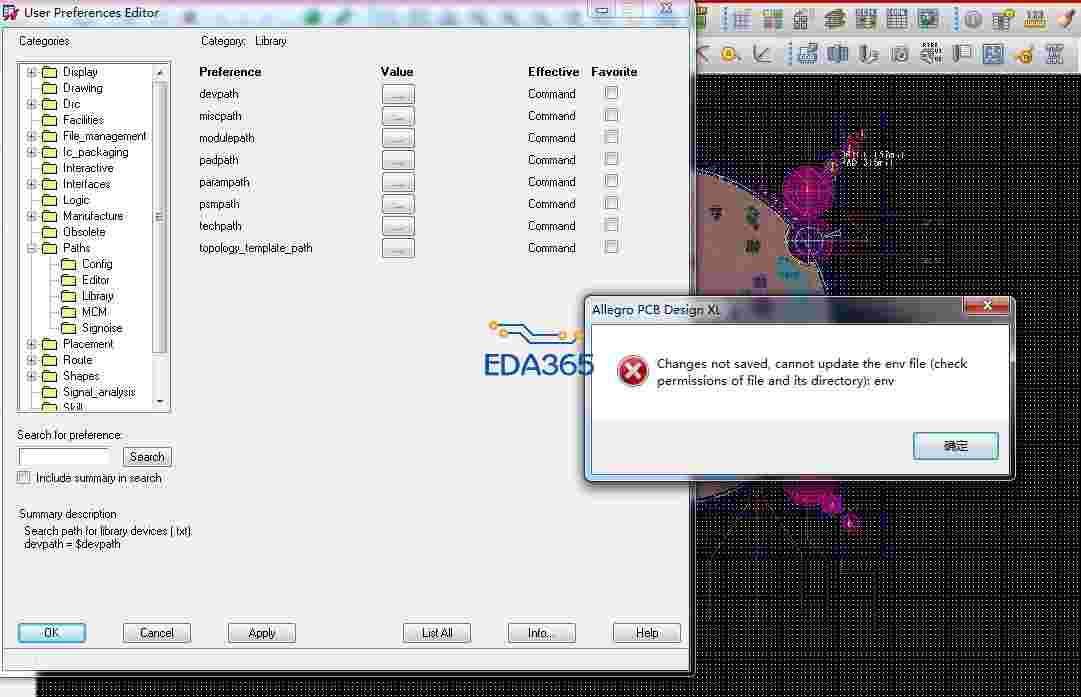Viewport: 1081px width, 697px height.
Task: Click the gold circle icon in second toolbar row
Action: pyautogui.click(x=729, y=54)
